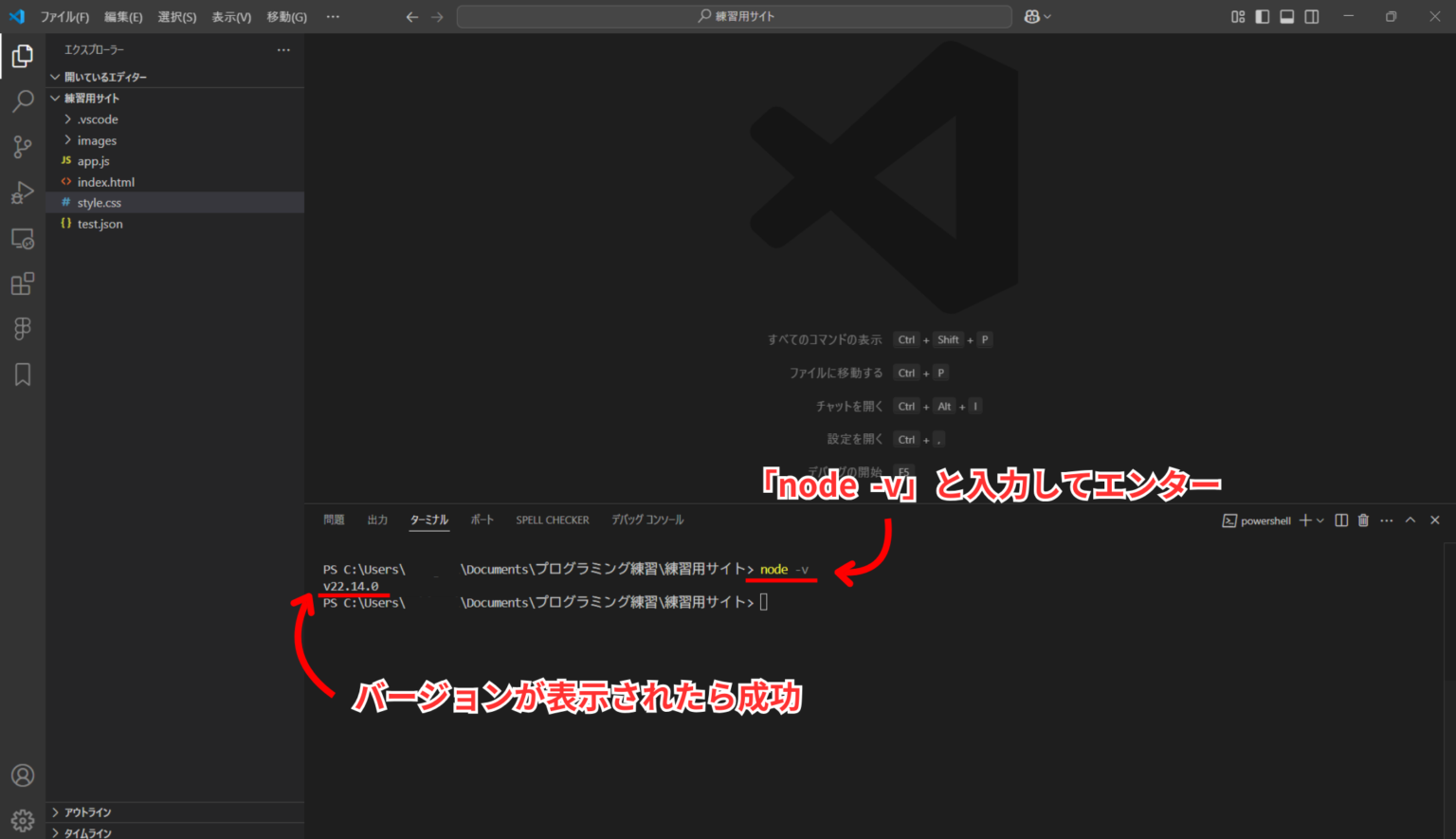Kill the terminal using the trash icon

[x=1363, y=520]
